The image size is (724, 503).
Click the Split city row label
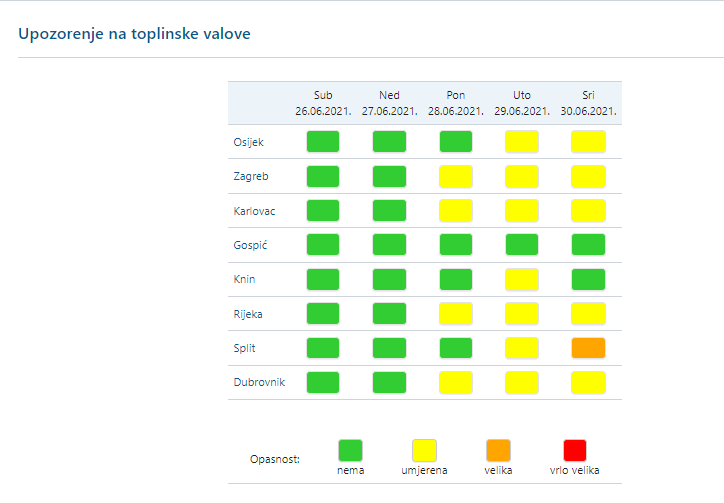[244, 348]
